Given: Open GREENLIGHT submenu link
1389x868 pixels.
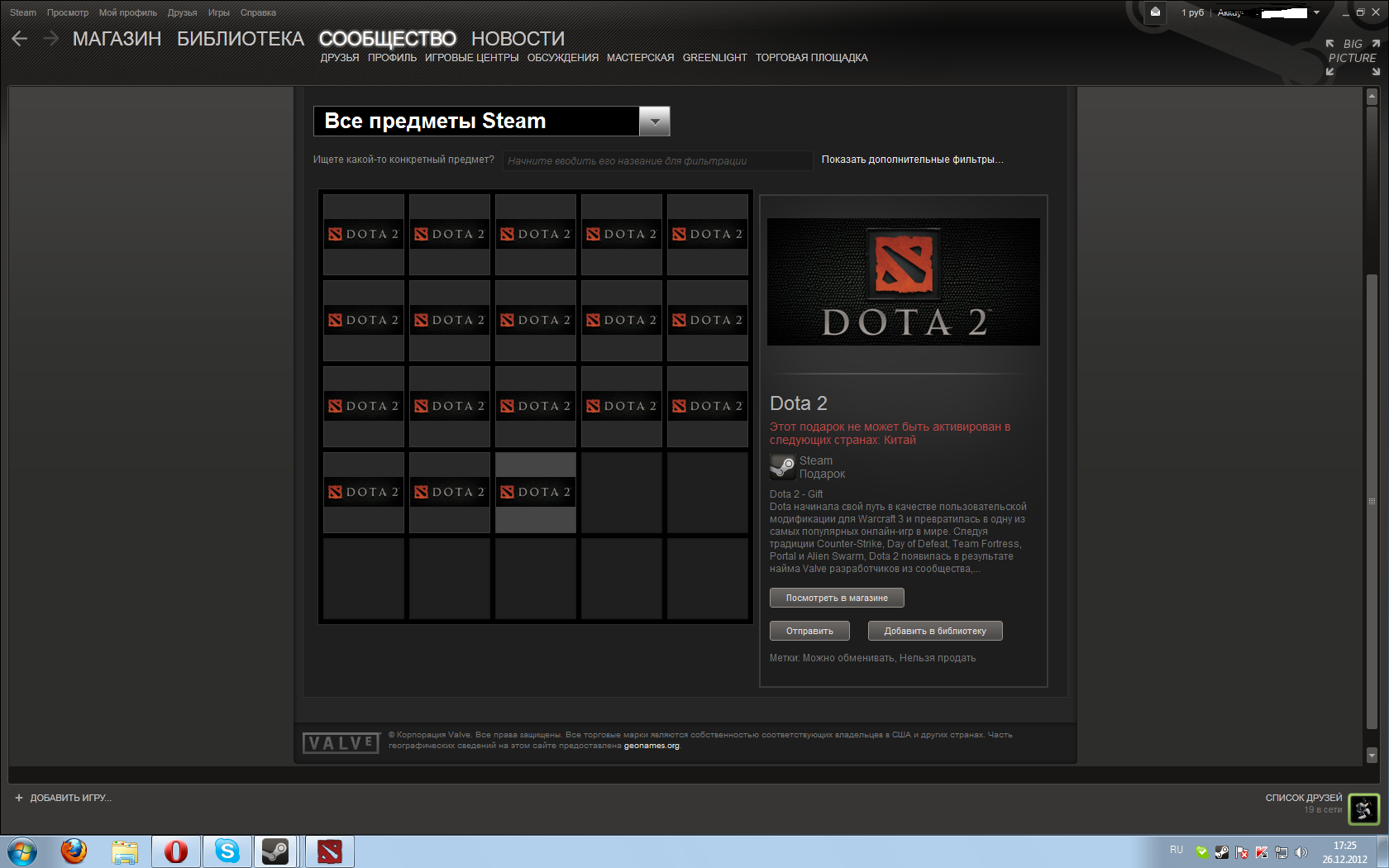Looking at the screenshot, I should click(x=715, y=58).
